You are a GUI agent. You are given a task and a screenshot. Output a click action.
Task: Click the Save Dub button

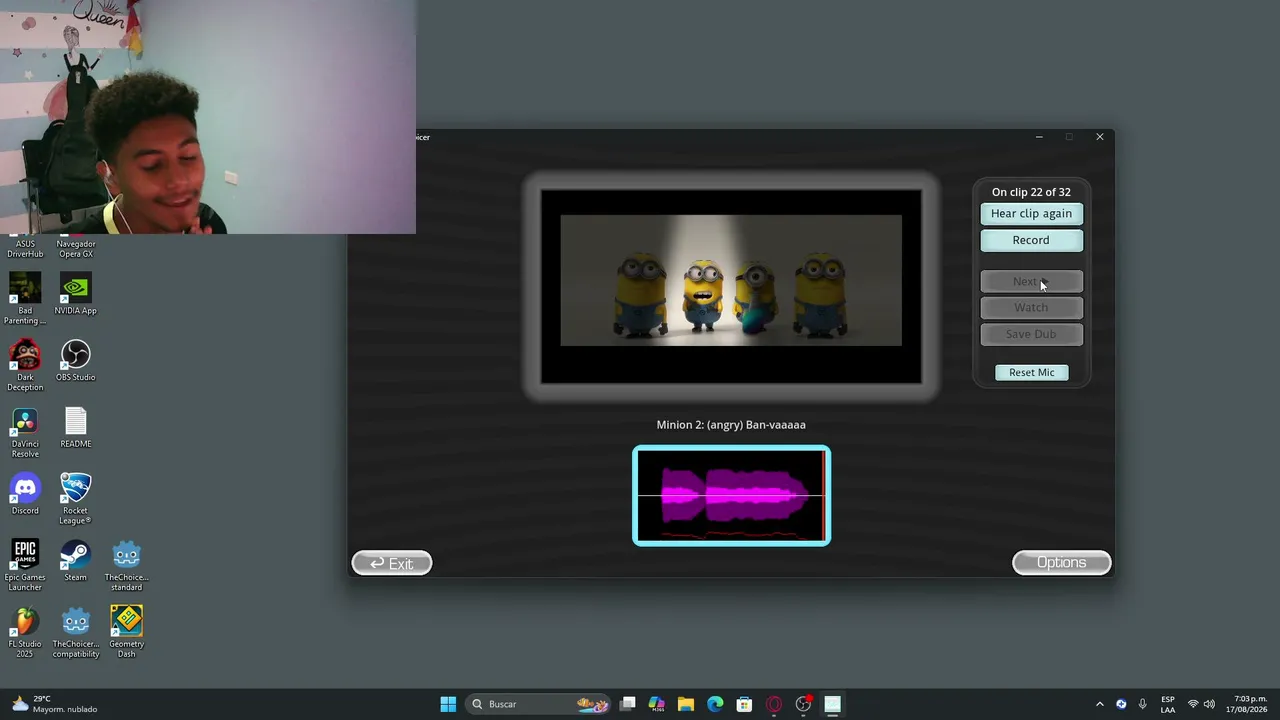tap(1031, 334)
